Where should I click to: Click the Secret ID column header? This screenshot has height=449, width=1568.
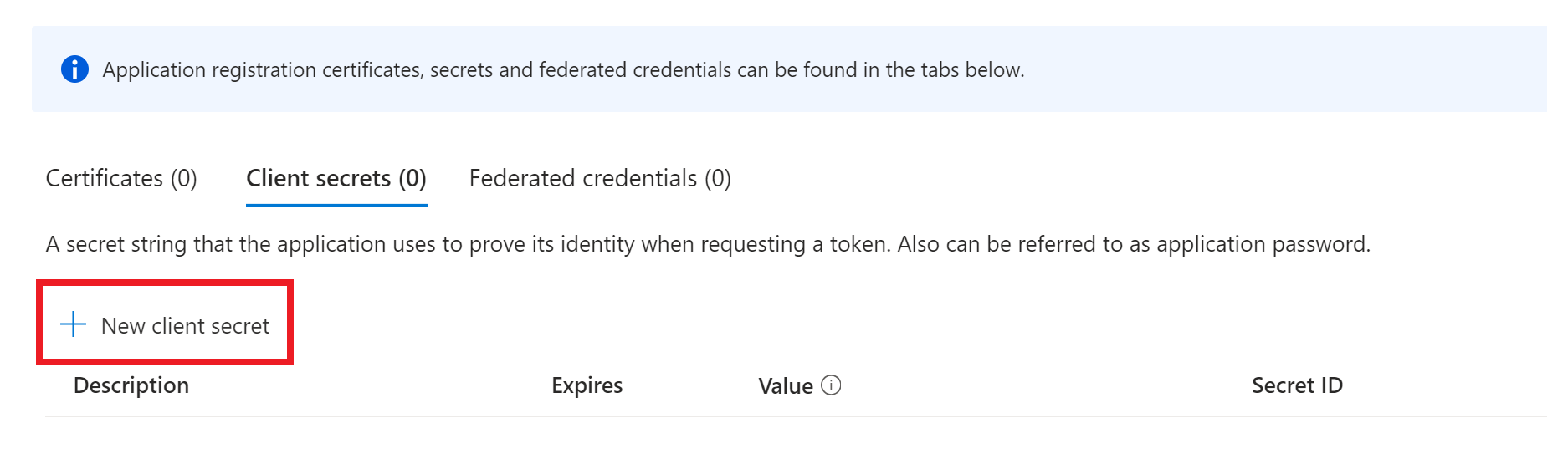[1296, 385]
